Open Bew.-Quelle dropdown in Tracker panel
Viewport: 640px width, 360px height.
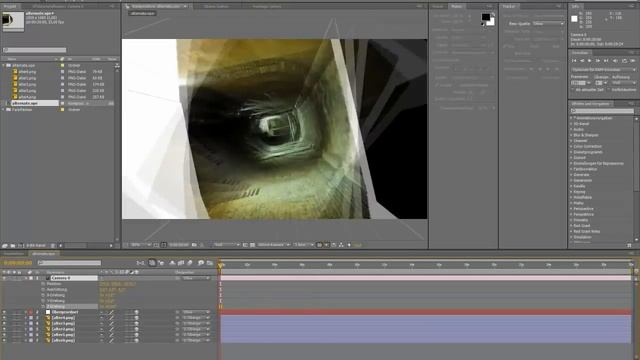click(548, 24)
